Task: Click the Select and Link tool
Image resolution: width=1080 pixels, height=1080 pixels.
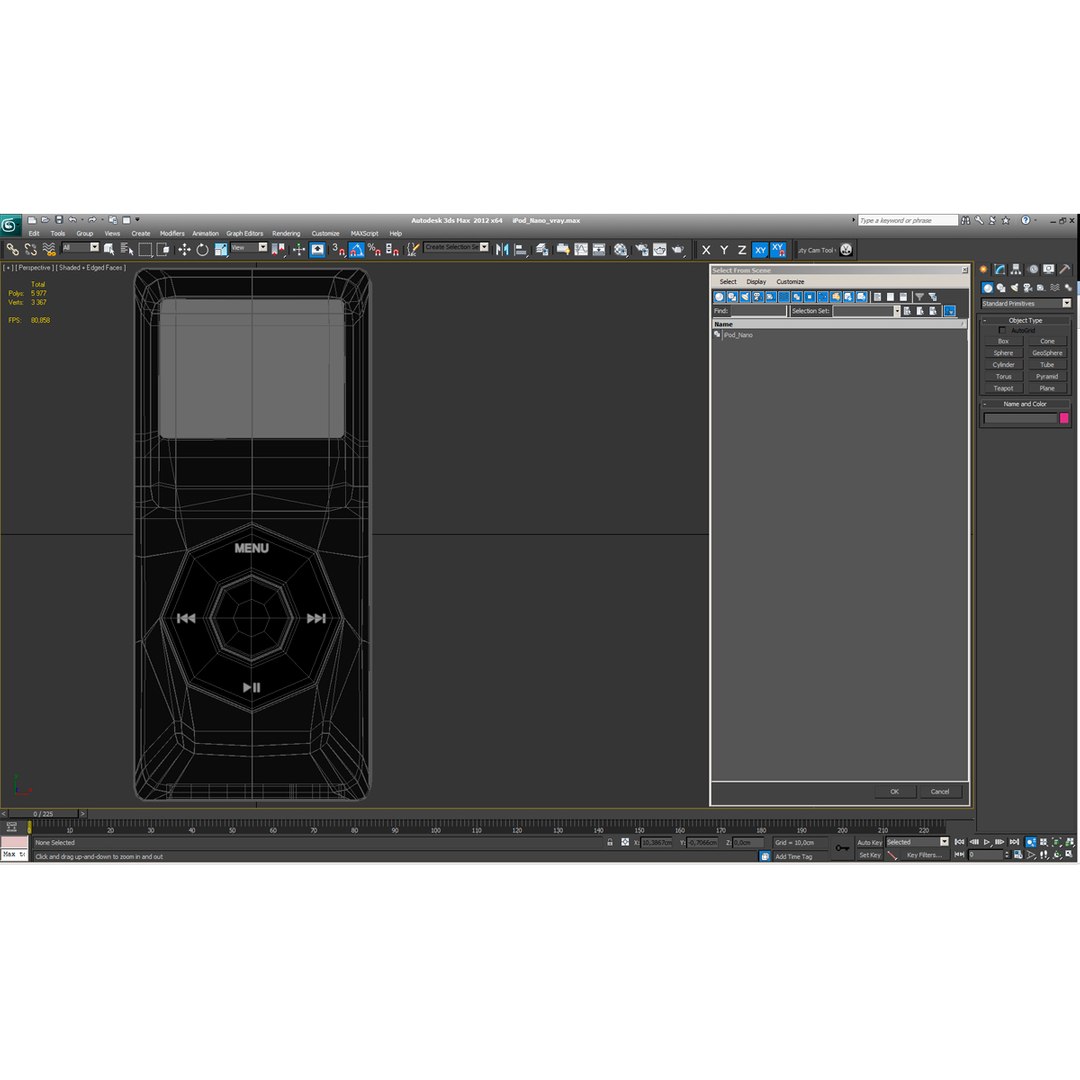Action: (12, 249)
